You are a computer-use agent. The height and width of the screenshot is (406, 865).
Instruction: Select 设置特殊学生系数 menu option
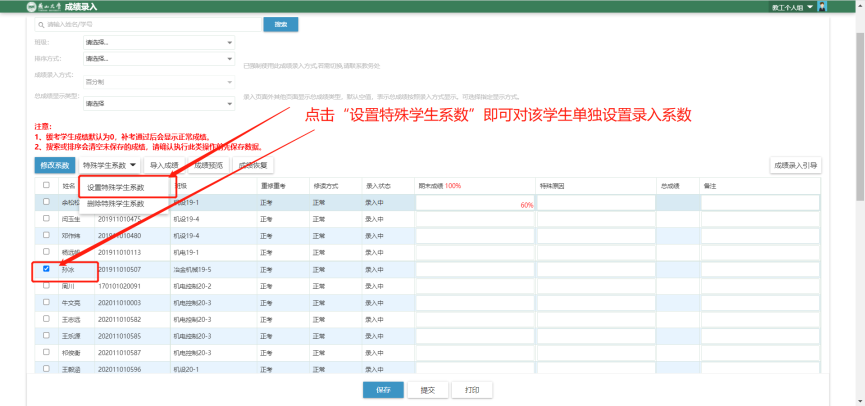(x=115, y=187)
